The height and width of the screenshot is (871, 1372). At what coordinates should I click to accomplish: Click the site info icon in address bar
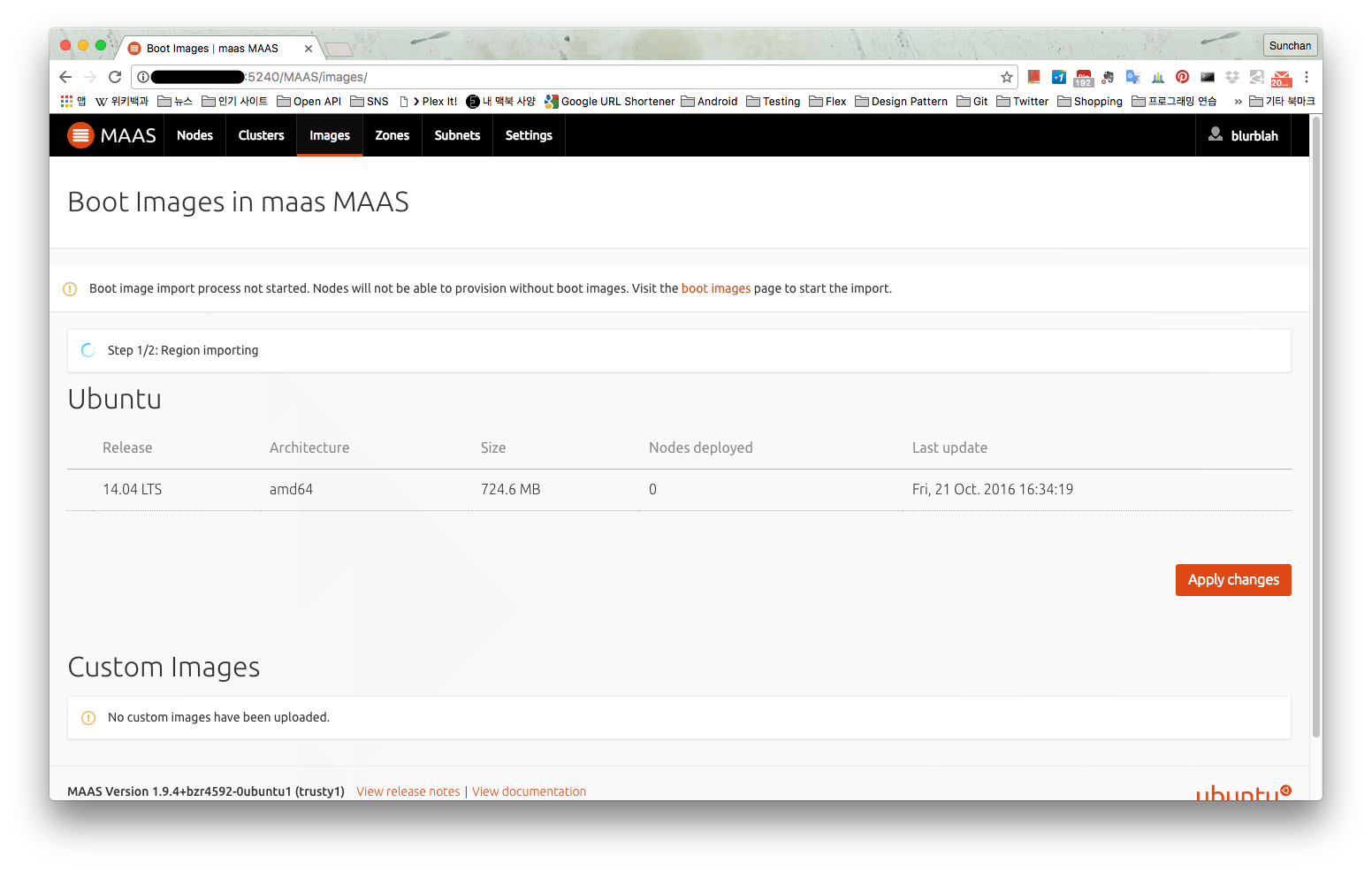pyautogui.click(x=142, y=77)
